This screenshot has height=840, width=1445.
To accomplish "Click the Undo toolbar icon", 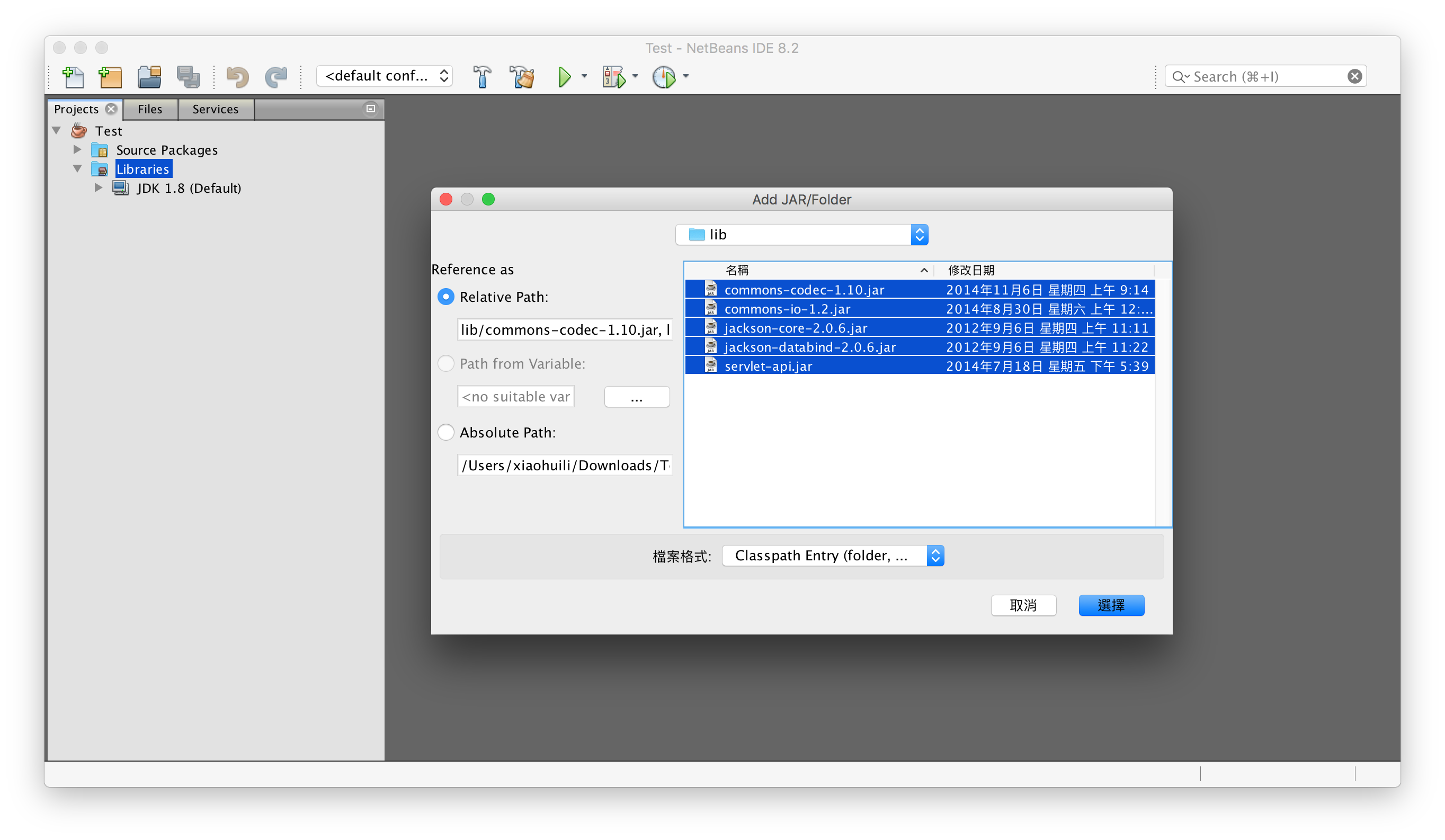I will (x=237, y=76).
